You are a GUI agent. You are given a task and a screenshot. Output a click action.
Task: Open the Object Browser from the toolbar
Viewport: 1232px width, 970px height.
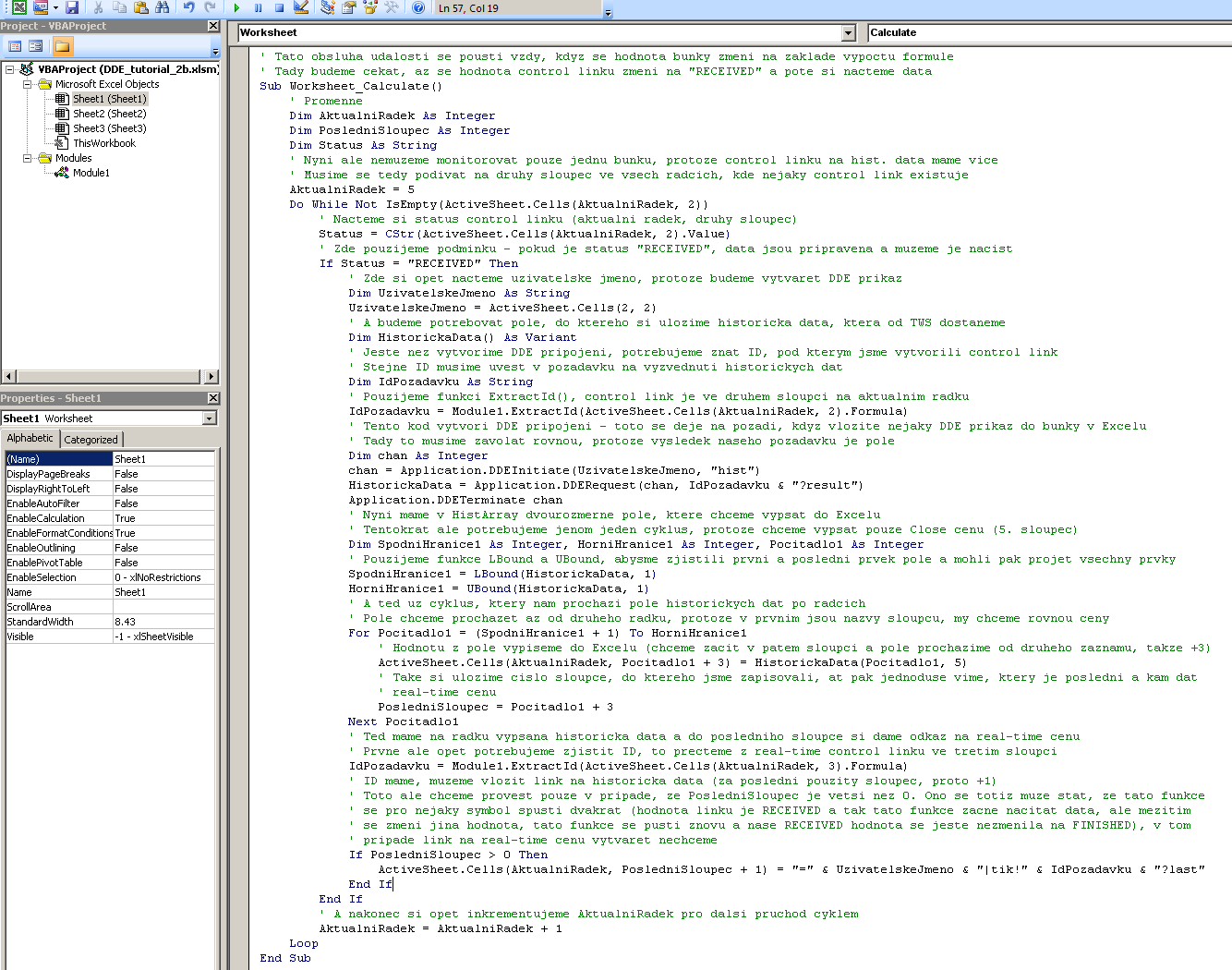click(370, 7)
